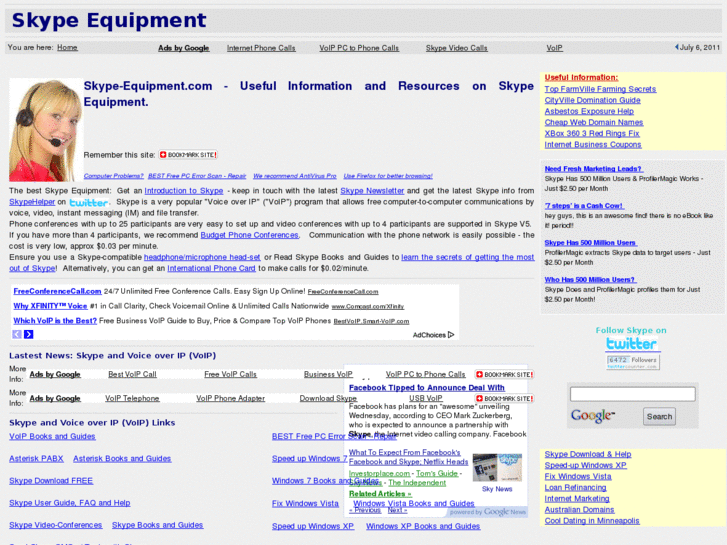The image size is (727, 545).
Task: Open the Asterisk PABX link
Action: point(36,459)
